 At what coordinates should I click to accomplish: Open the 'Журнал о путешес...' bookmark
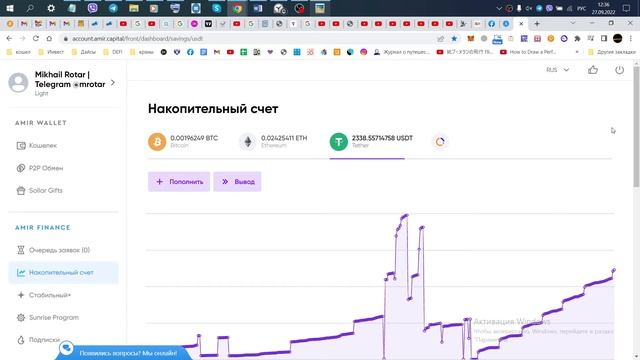coord(402,52)
